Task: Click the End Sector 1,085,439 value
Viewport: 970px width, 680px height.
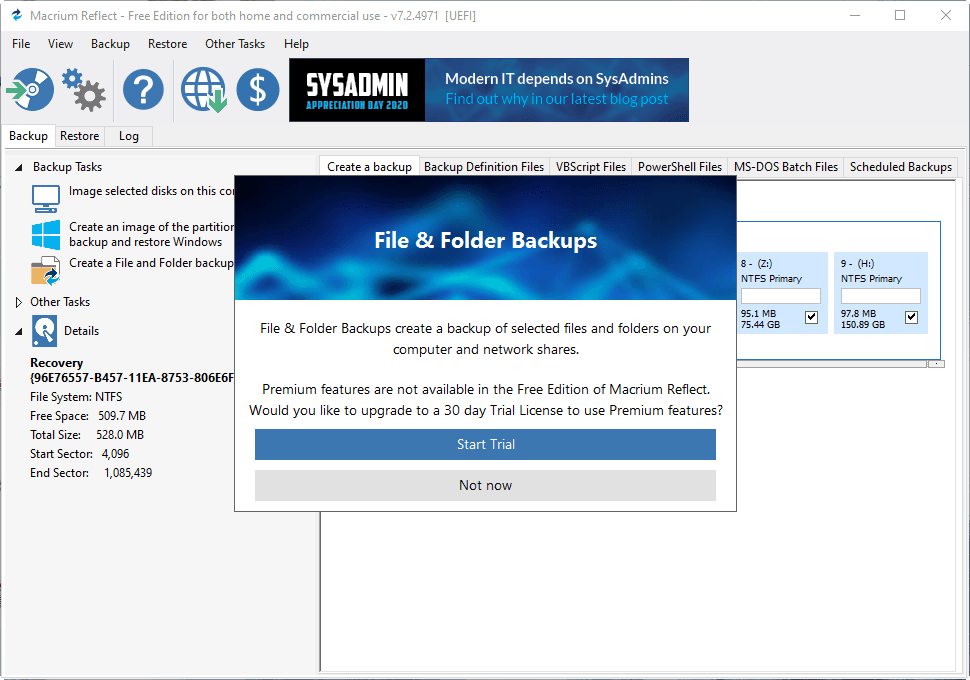Action: coord(128,473)
